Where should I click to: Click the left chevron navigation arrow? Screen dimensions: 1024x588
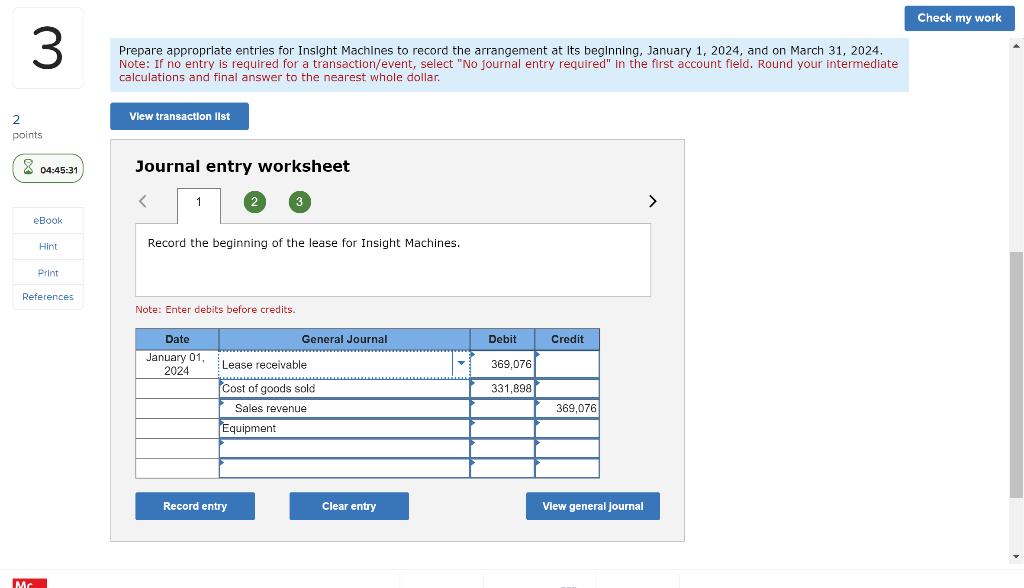coord(142,200)
